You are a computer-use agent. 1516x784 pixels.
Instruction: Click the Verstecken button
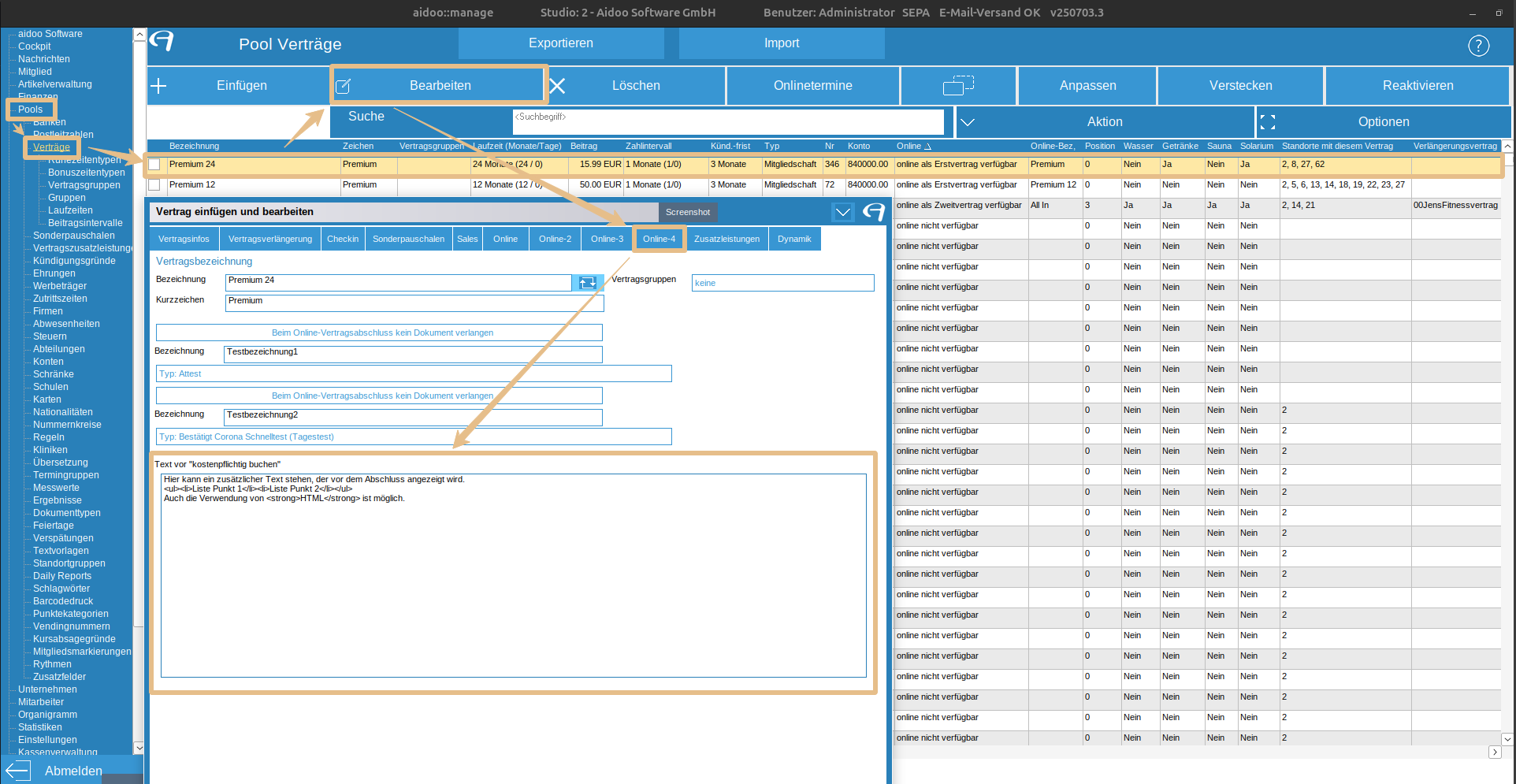tap(1240, 85)
